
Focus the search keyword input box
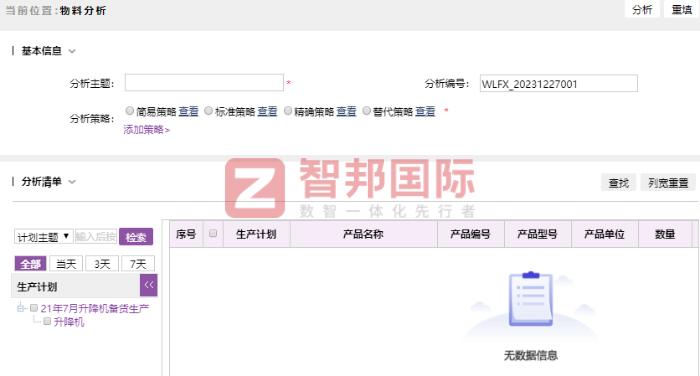[96, 236]
